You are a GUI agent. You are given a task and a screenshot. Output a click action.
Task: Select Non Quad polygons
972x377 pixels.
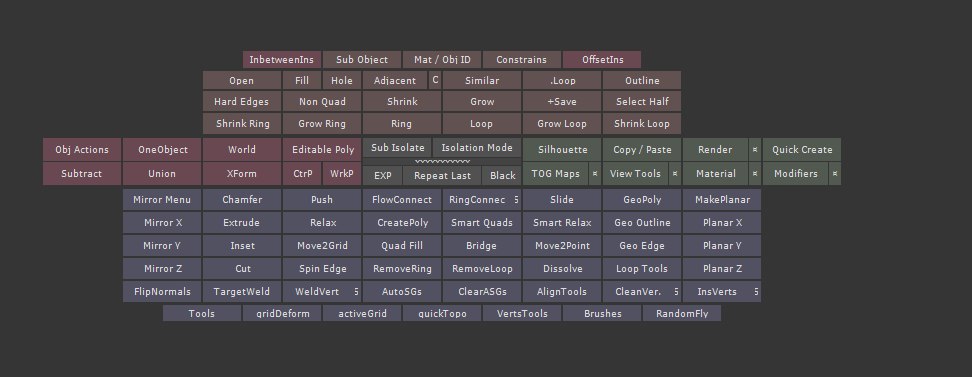[x=322, y=101]
